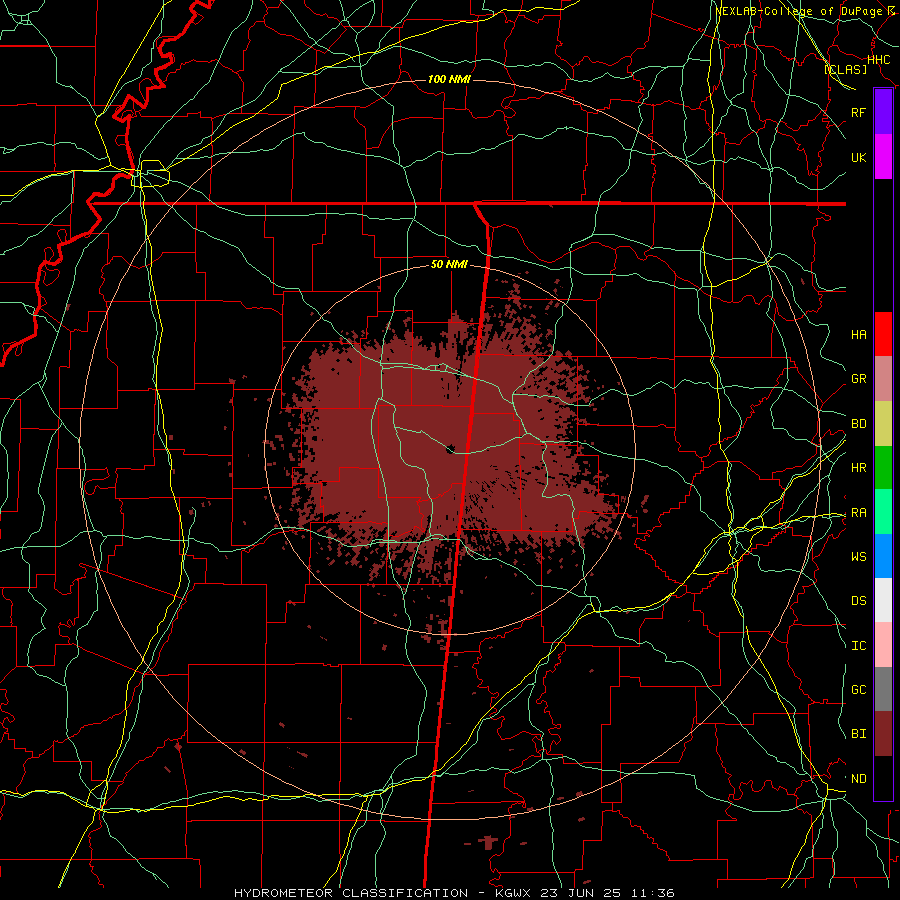
Task: Click the BI legend label
Action: coord(858,734)
